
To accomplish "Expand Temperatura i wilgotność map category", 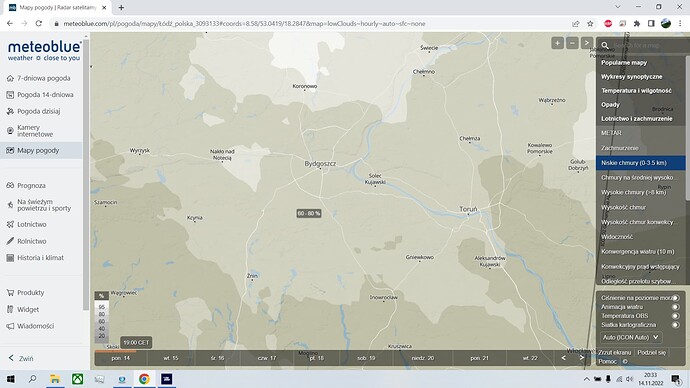I will point(636,91).
